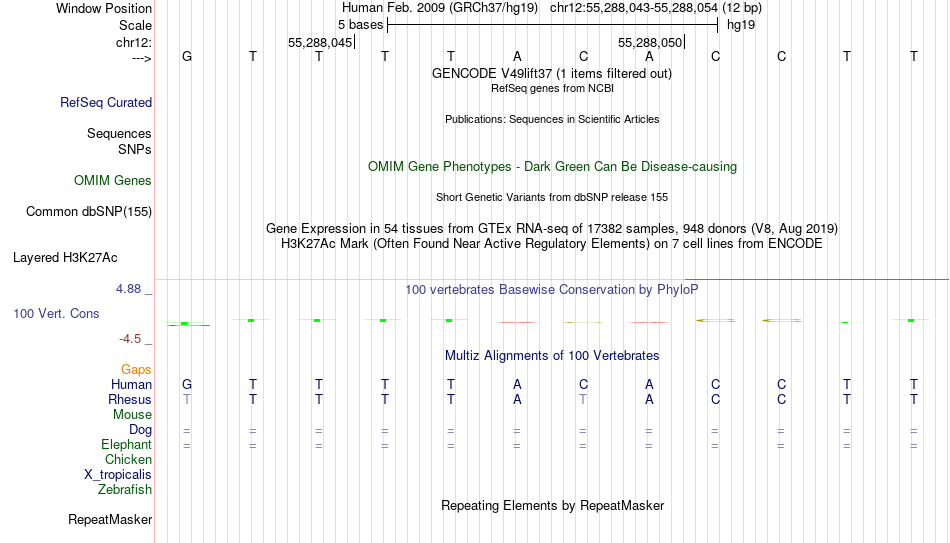Click Short Genetic Variants from dbSNP title
Viewport: 950px width, 543px height.
point(552,198)
